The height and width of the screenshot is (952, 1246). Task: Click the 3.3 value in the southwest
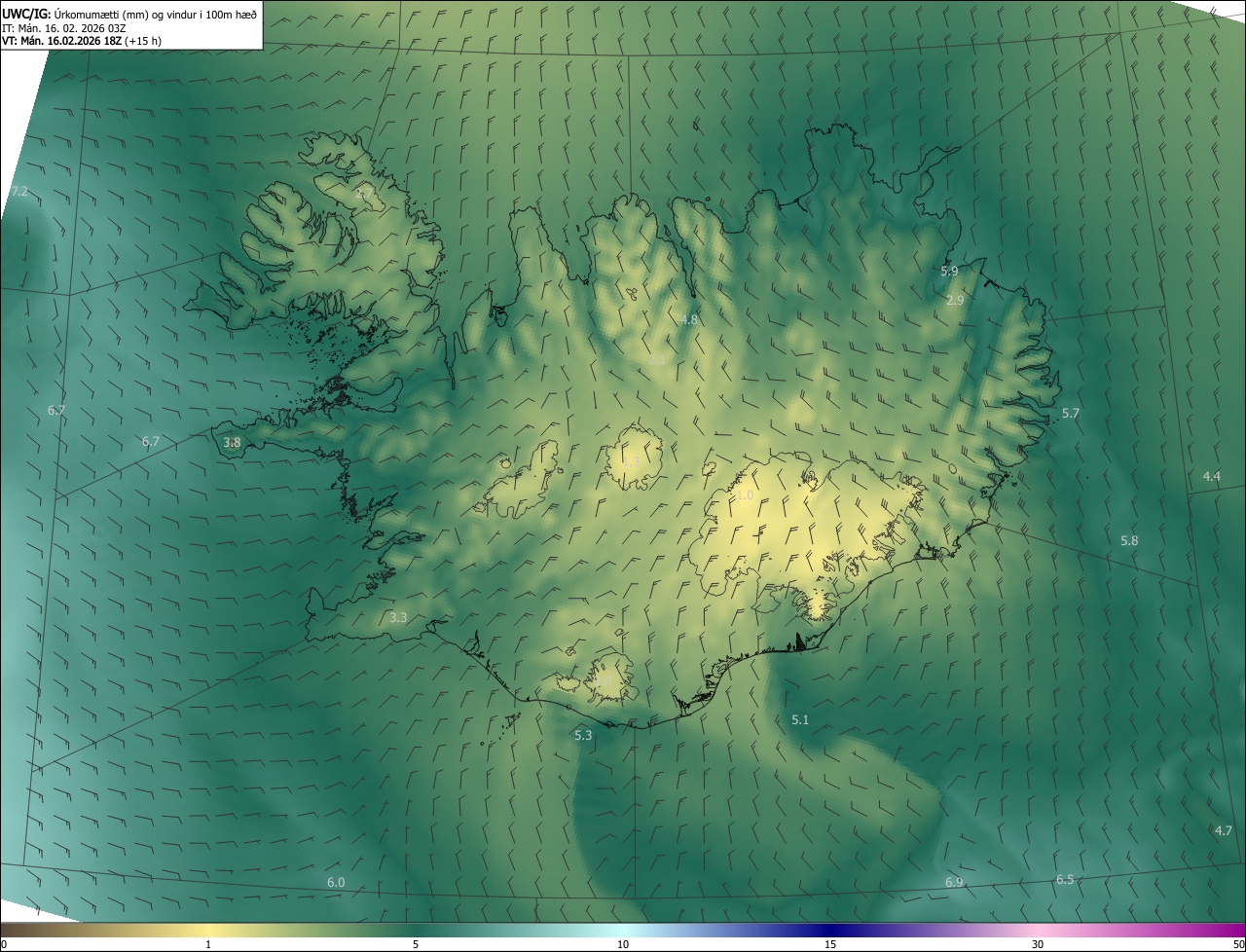398,617
